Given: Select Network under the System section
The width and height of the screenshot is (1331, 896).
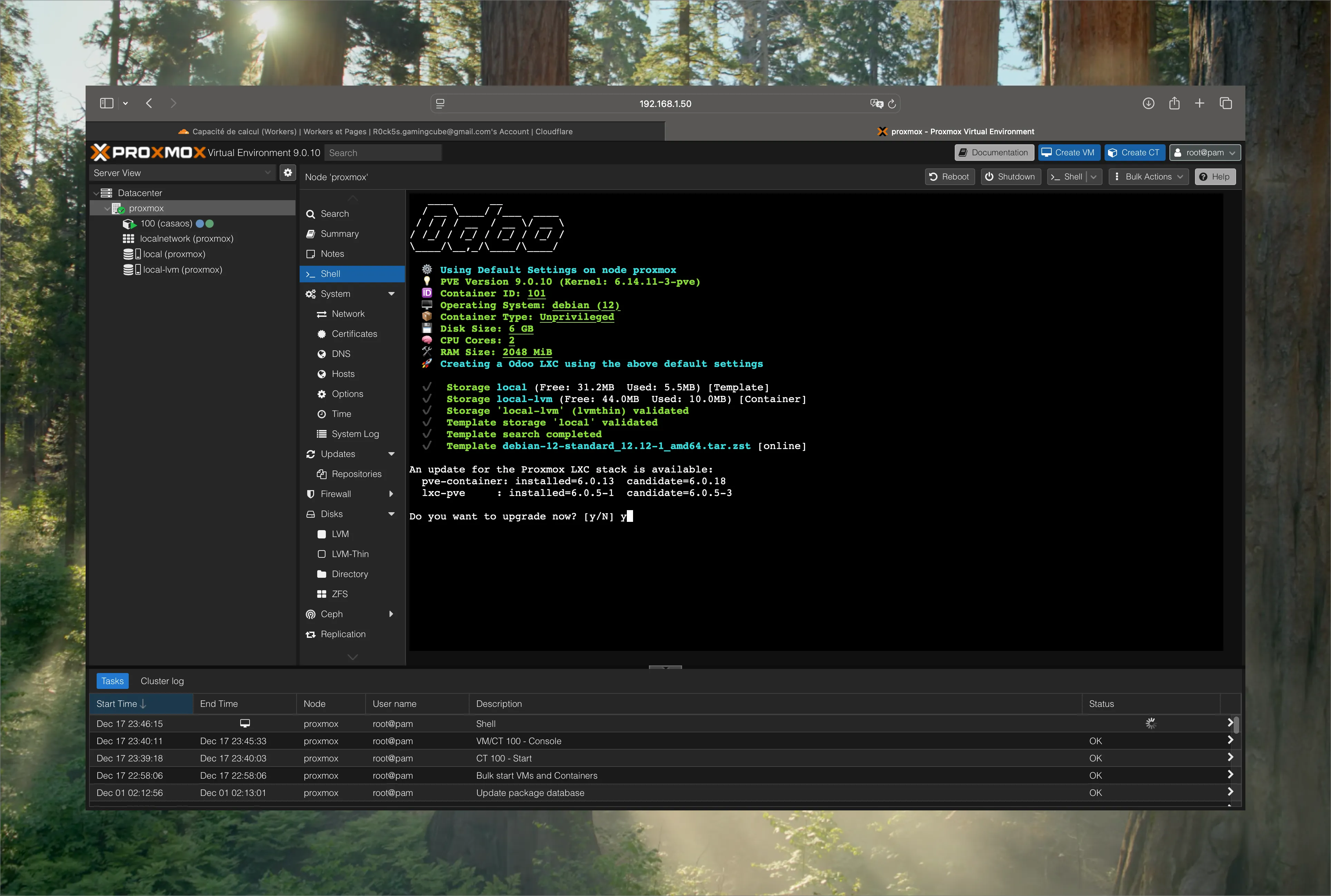Looking at the screenshot, I should (348, 314).
